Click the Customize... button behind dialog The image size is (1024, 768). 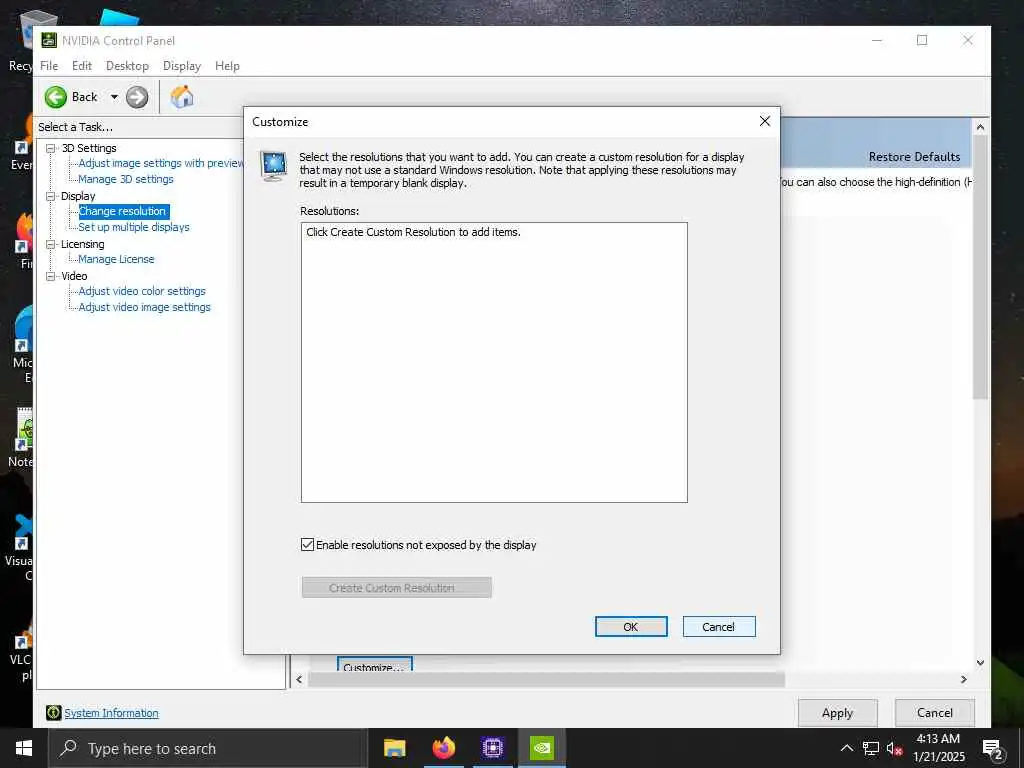click(x=375, y=664)
